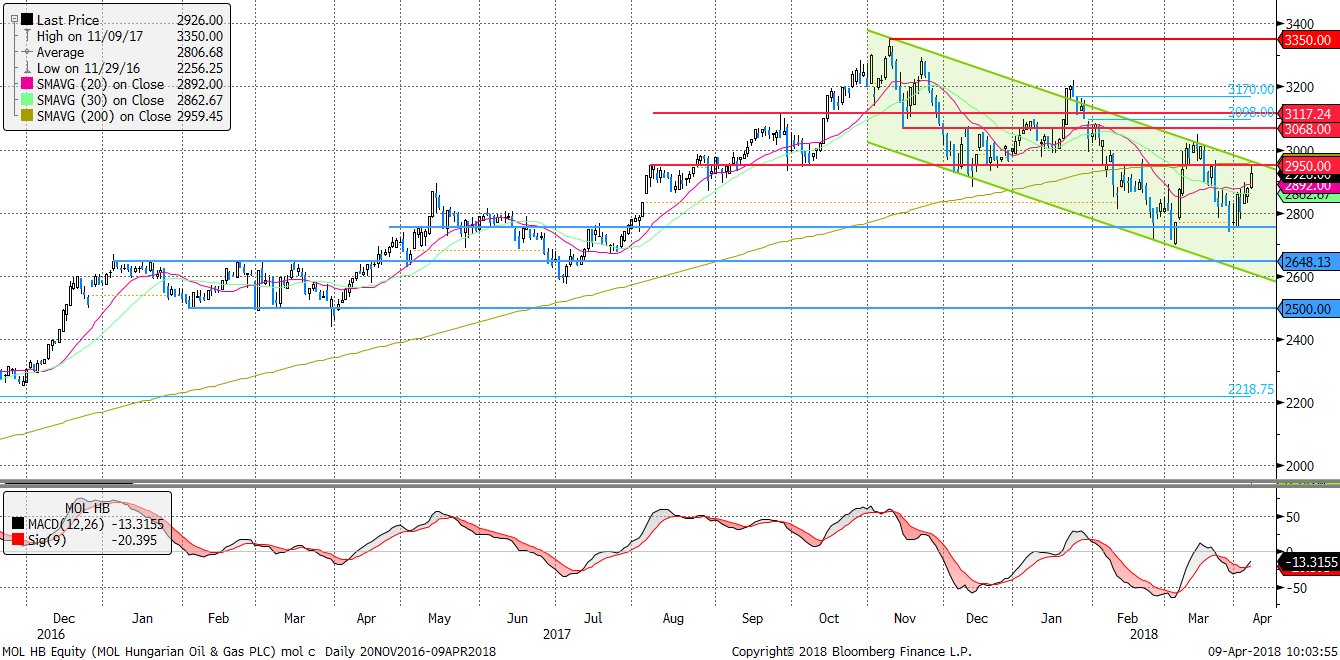Click the legend value 2806.68
This screenshot has height=660, width=1340.
coord(198,52)
